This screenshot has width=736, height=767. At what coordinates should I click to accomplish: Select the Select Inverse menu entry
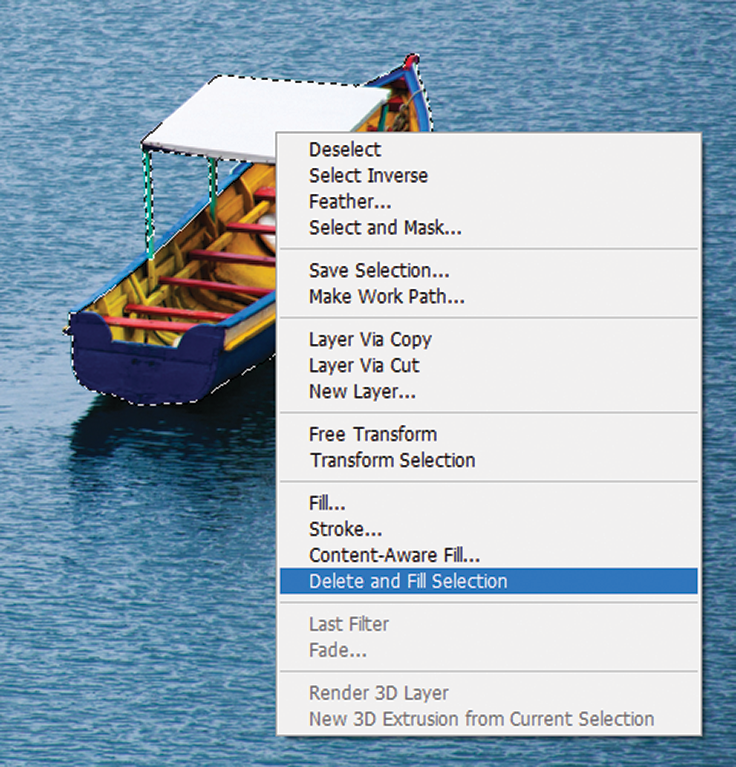pos(368,176)
